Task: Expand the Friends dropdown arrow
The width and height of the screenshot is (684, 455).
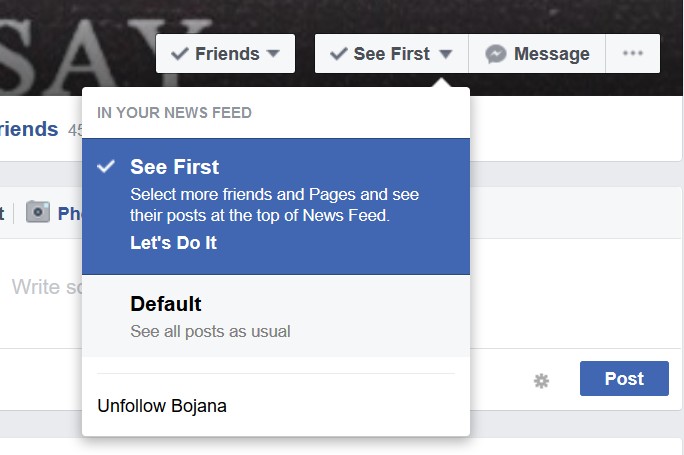Action: click(274, 54)
